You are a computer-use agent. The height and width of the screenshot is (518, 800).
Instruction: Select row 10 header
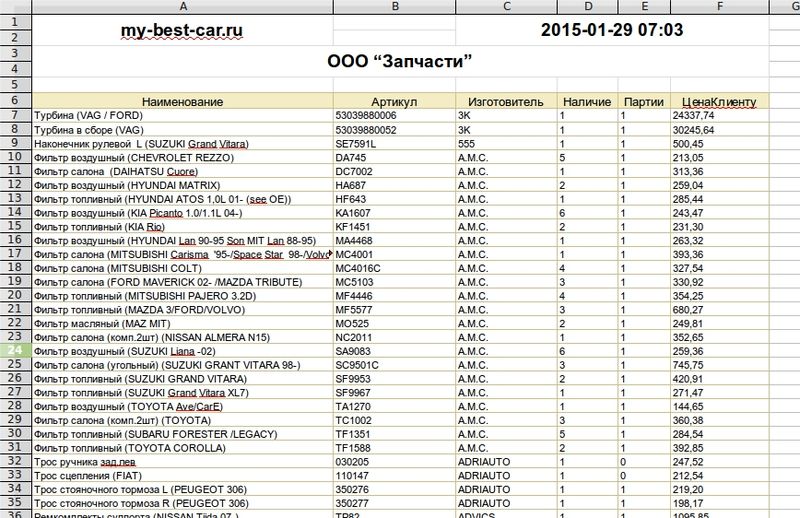pyautogui.click(x=15, y=157)
